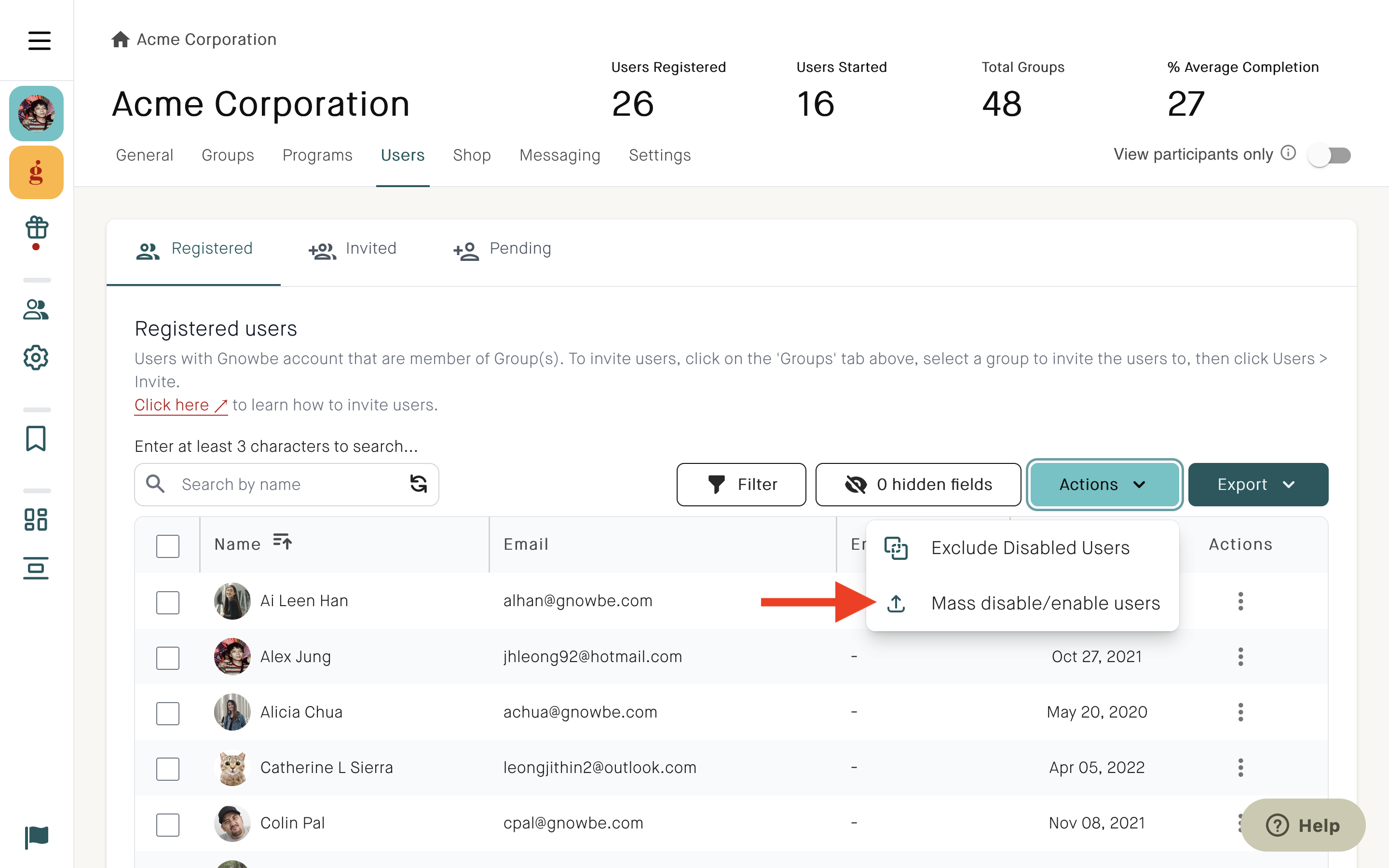
Task: Click email achua@gnowbe.com
Action: coord(580,712)
